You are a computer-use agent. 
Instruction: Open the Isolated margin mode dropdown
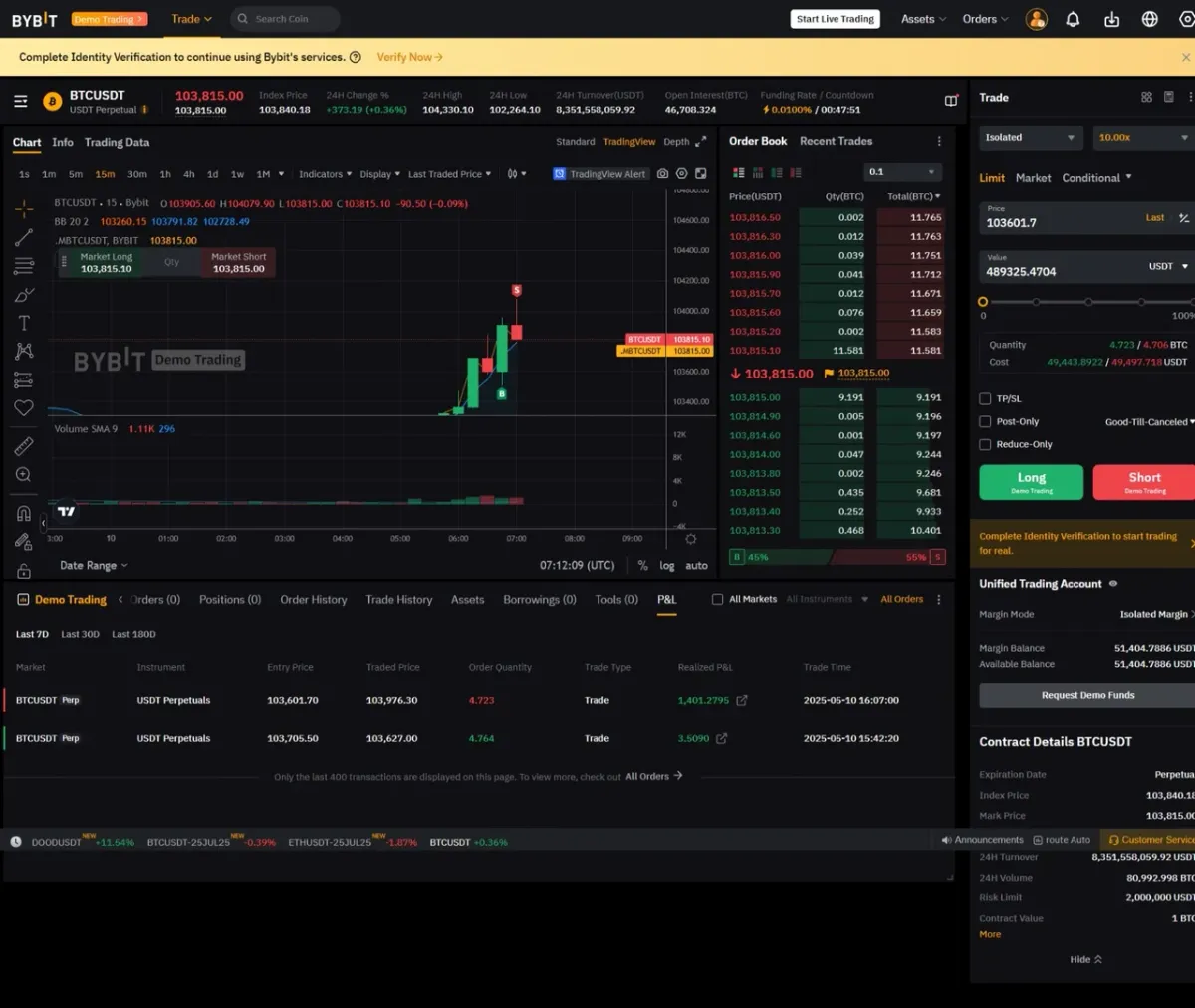[x=1030, y=137]
